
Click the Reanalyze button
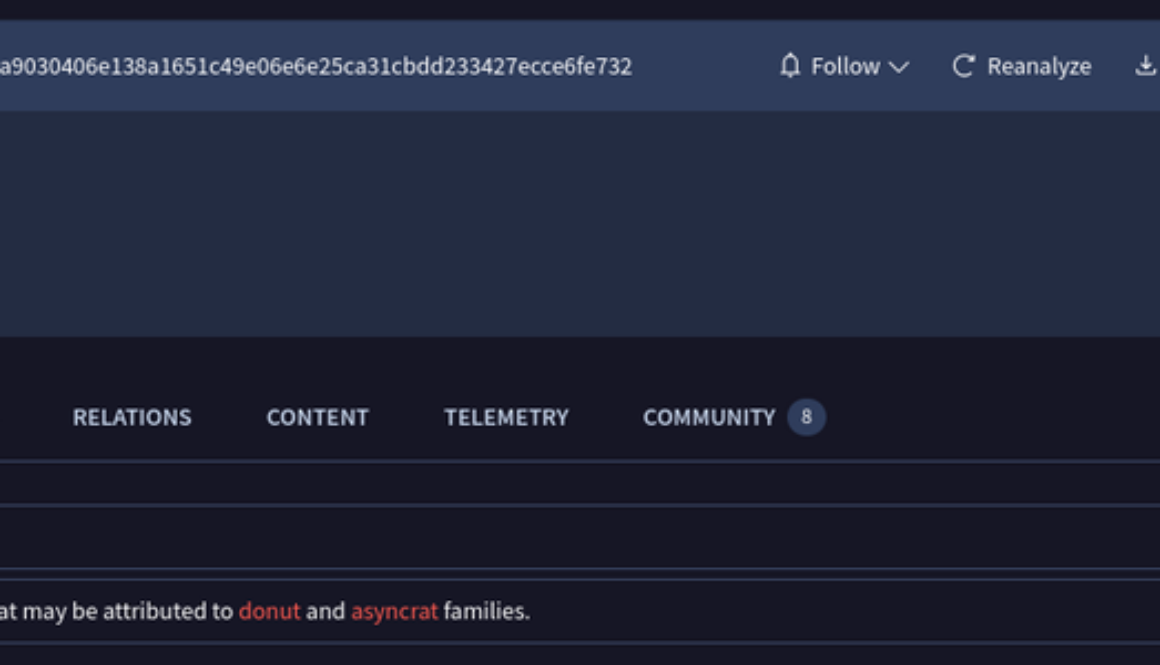tap(1022, 66)
